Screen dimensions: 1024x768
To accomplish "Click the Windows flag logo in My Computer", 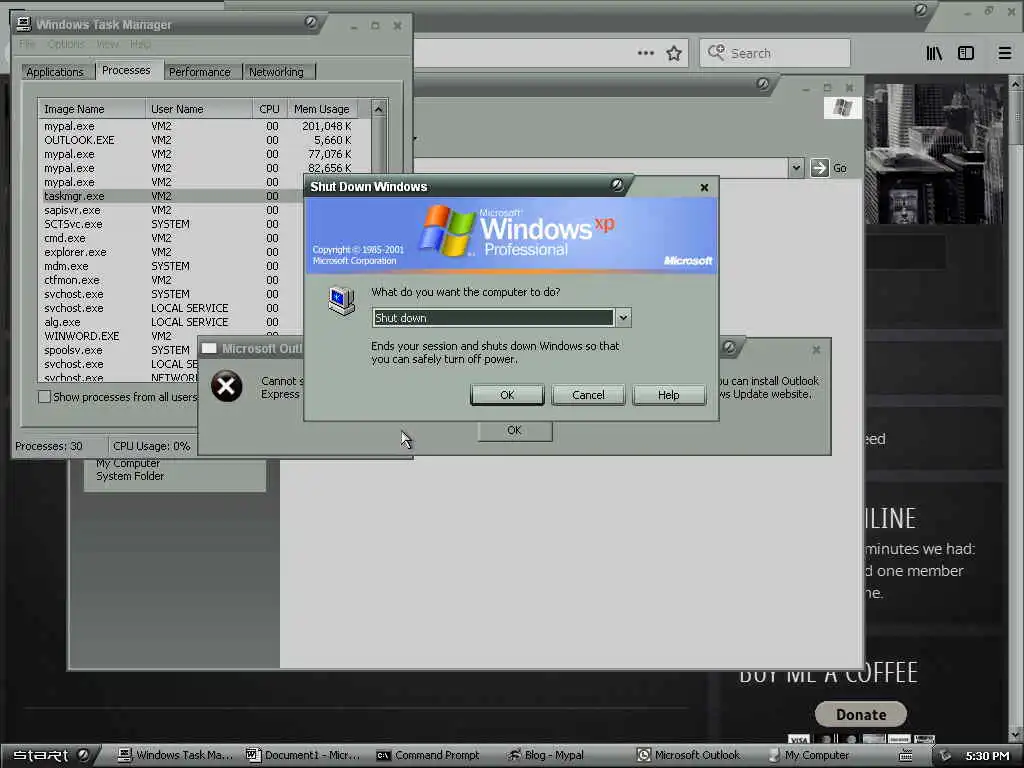I will pos(842,108).
